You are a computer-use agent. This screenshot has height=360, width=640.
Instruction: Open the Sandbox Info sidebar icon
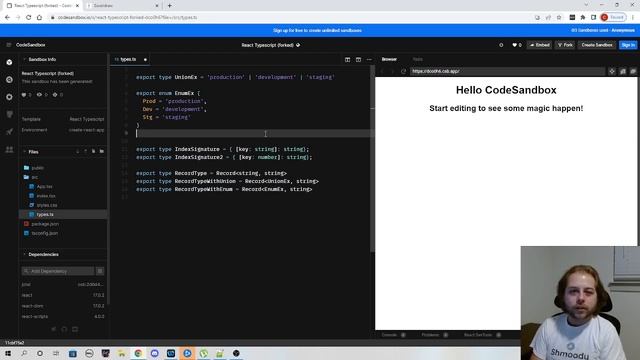(9, 62)
